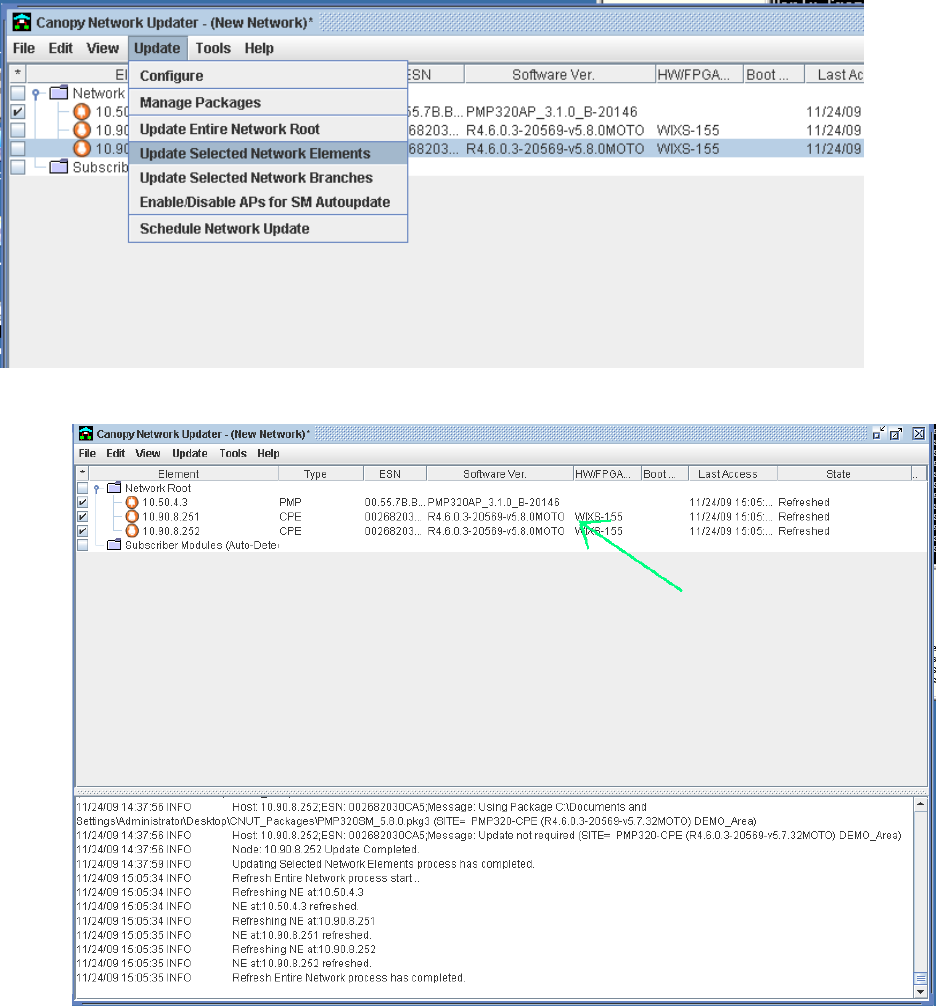Click Canopy app icon in window with open Update menu
Screen dimensions: 936x1006
click(22, 22)
